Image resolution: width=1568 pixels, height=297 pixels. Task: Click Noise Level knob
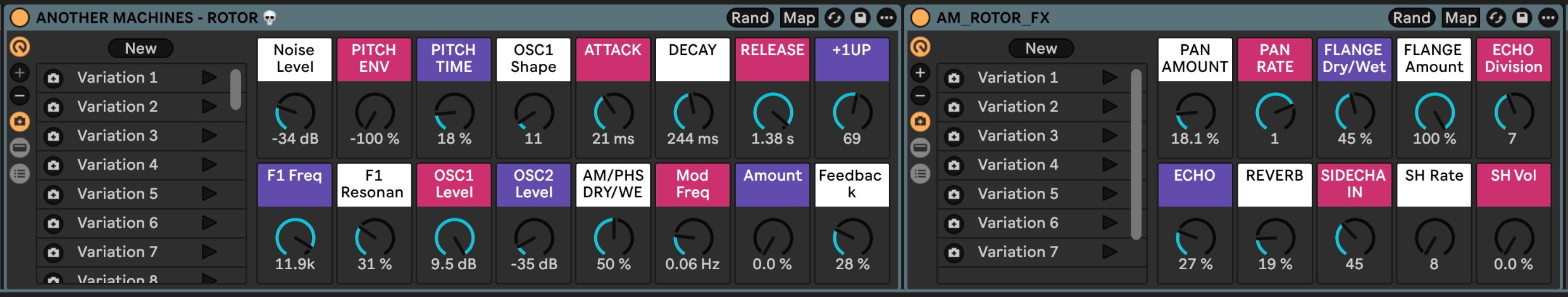click(x=295, y=112)
